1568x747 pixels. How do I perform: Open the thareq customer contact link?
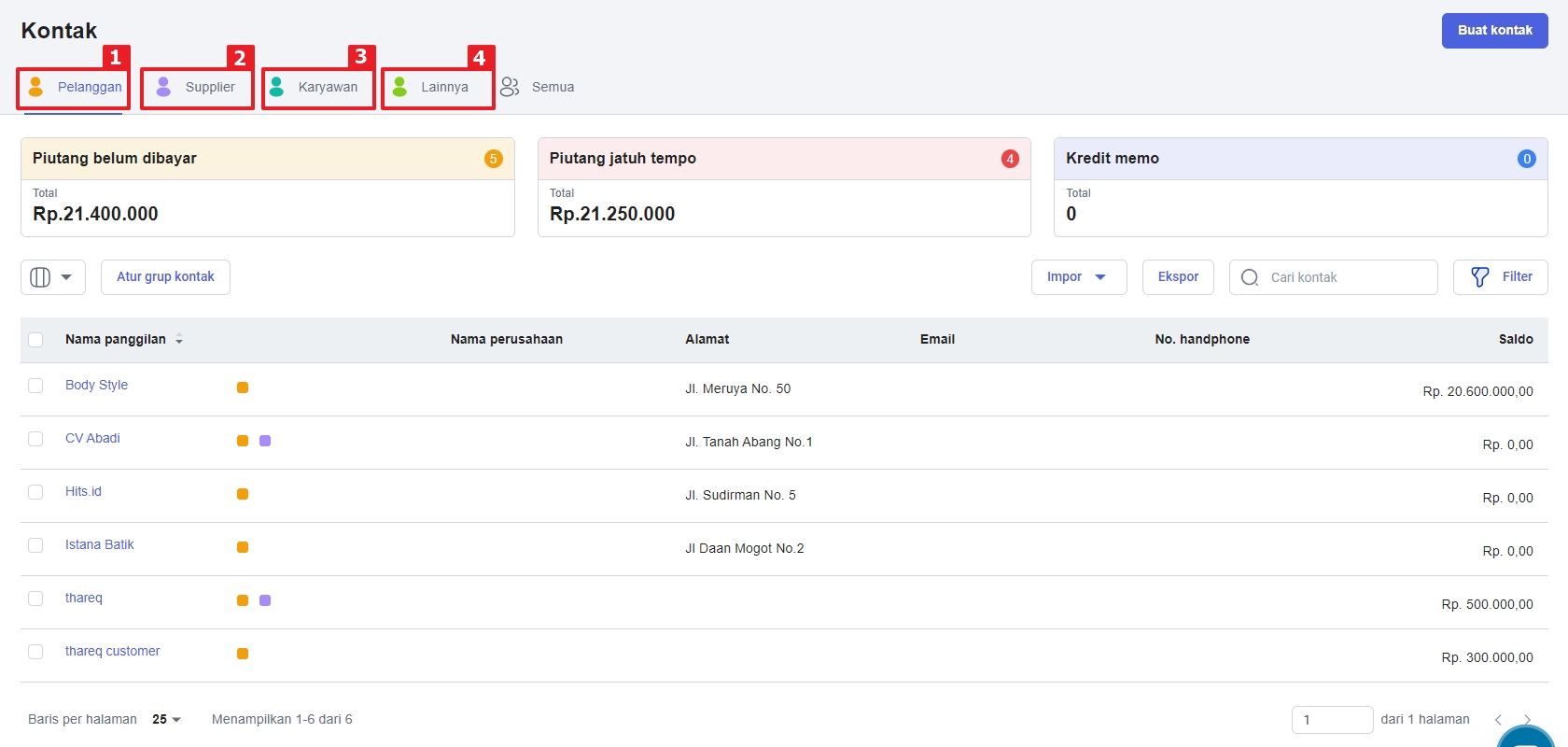[112, 651]
